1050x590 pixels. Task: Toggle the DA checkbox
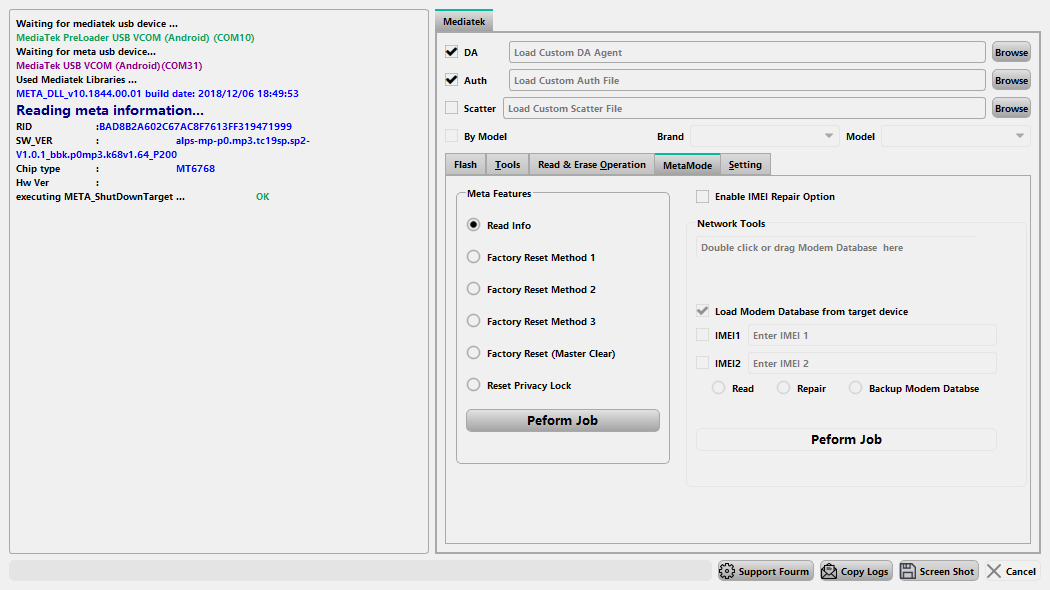[451, 52]
